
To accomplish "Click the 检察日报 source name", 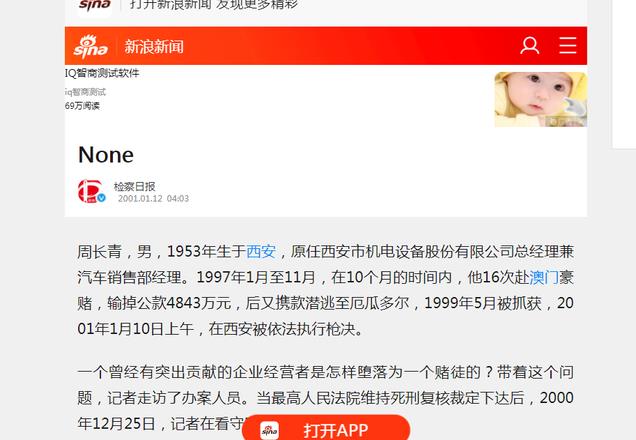I will pyautogui.click(x=134, y=187).
